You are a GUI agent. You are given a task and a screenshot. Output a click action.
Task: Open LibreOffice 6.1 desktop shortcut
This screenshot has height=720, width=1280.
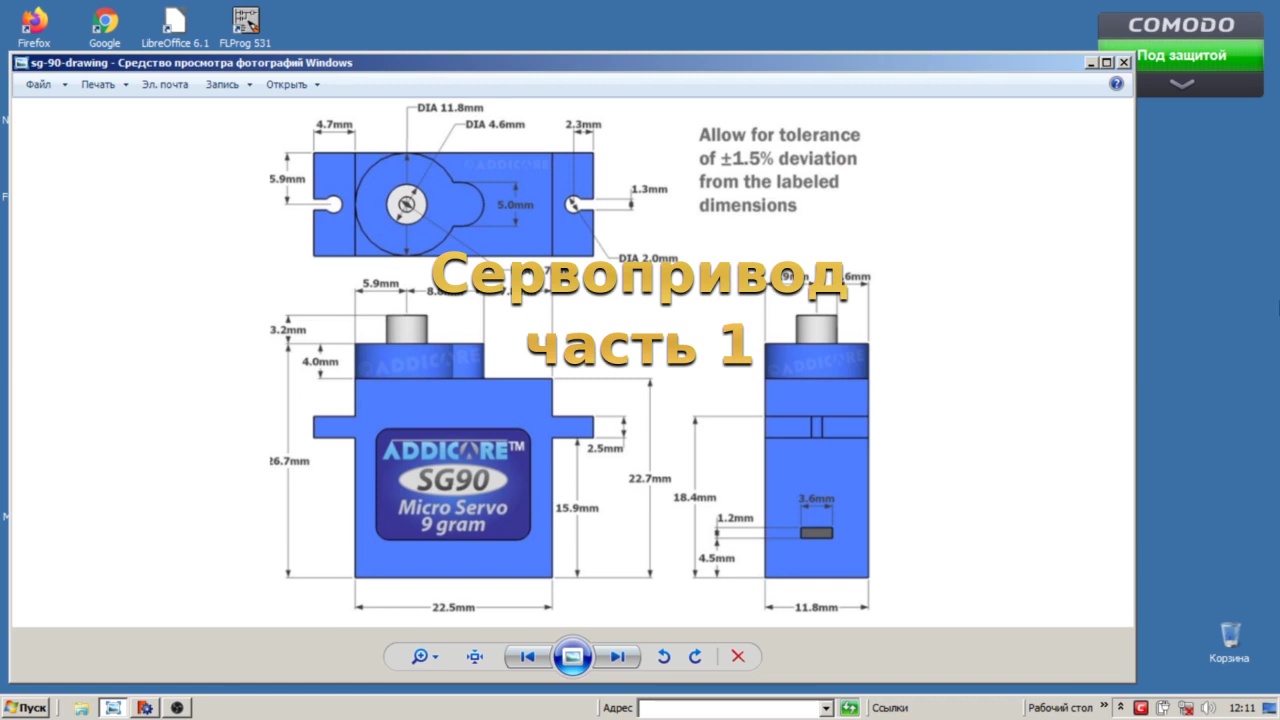(x=175, y=27)
